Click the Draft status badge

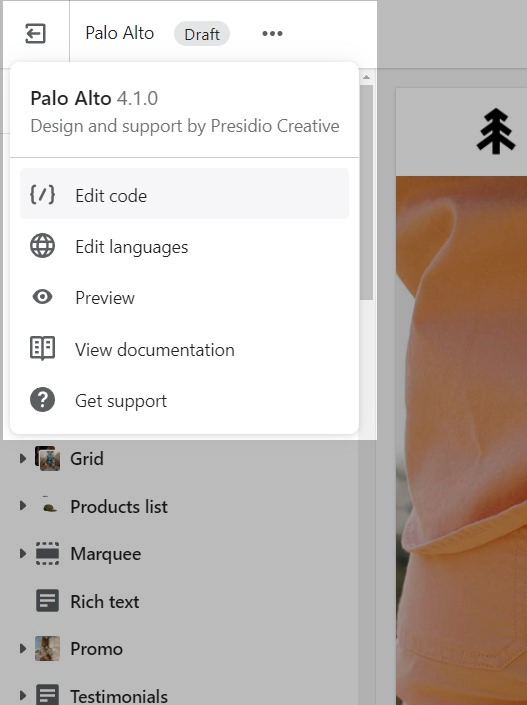pos(202,34)
